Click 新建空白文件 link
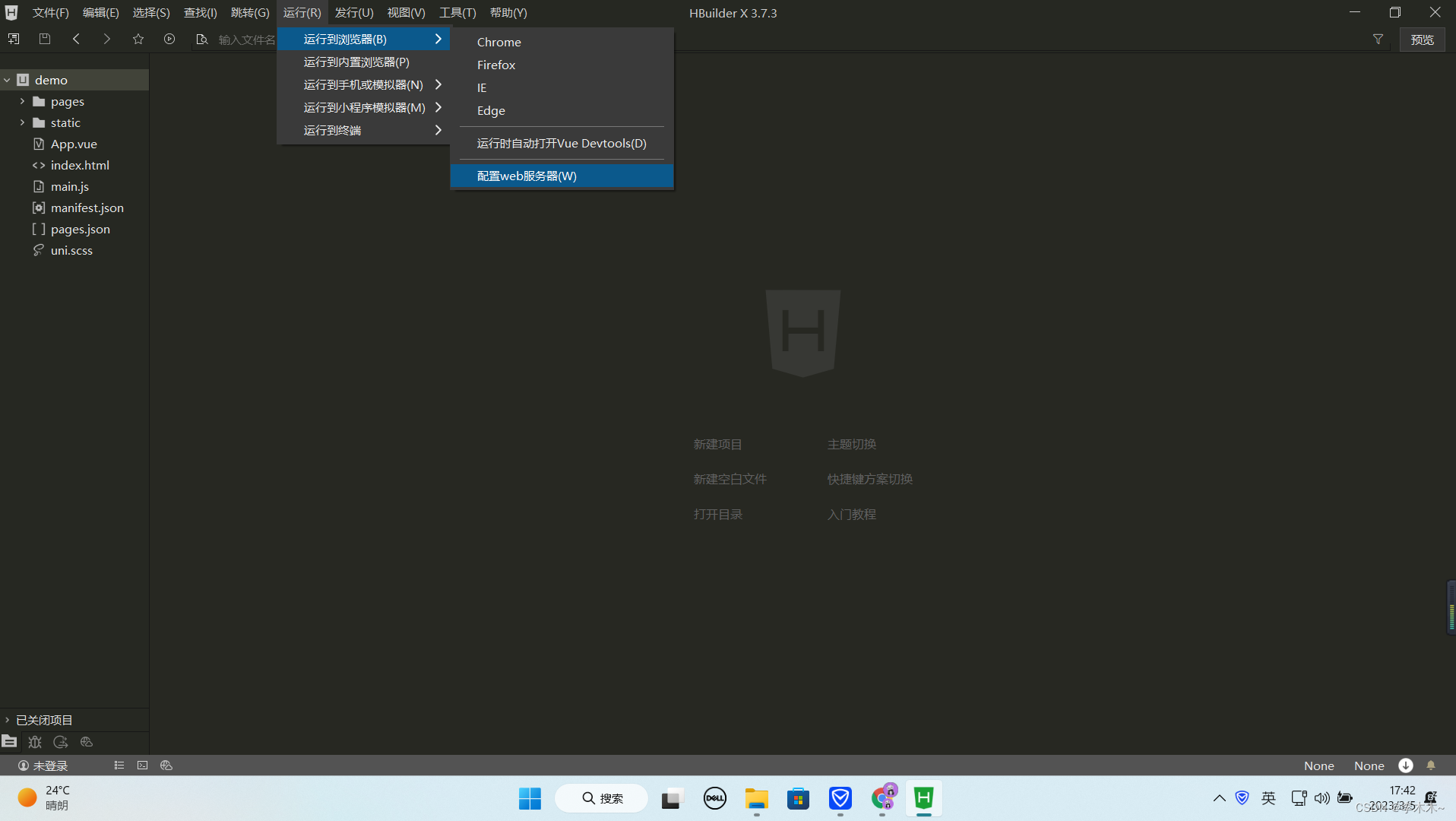Screen dimensions: 1456x821 pyautogui.click(x=730, y=479)
